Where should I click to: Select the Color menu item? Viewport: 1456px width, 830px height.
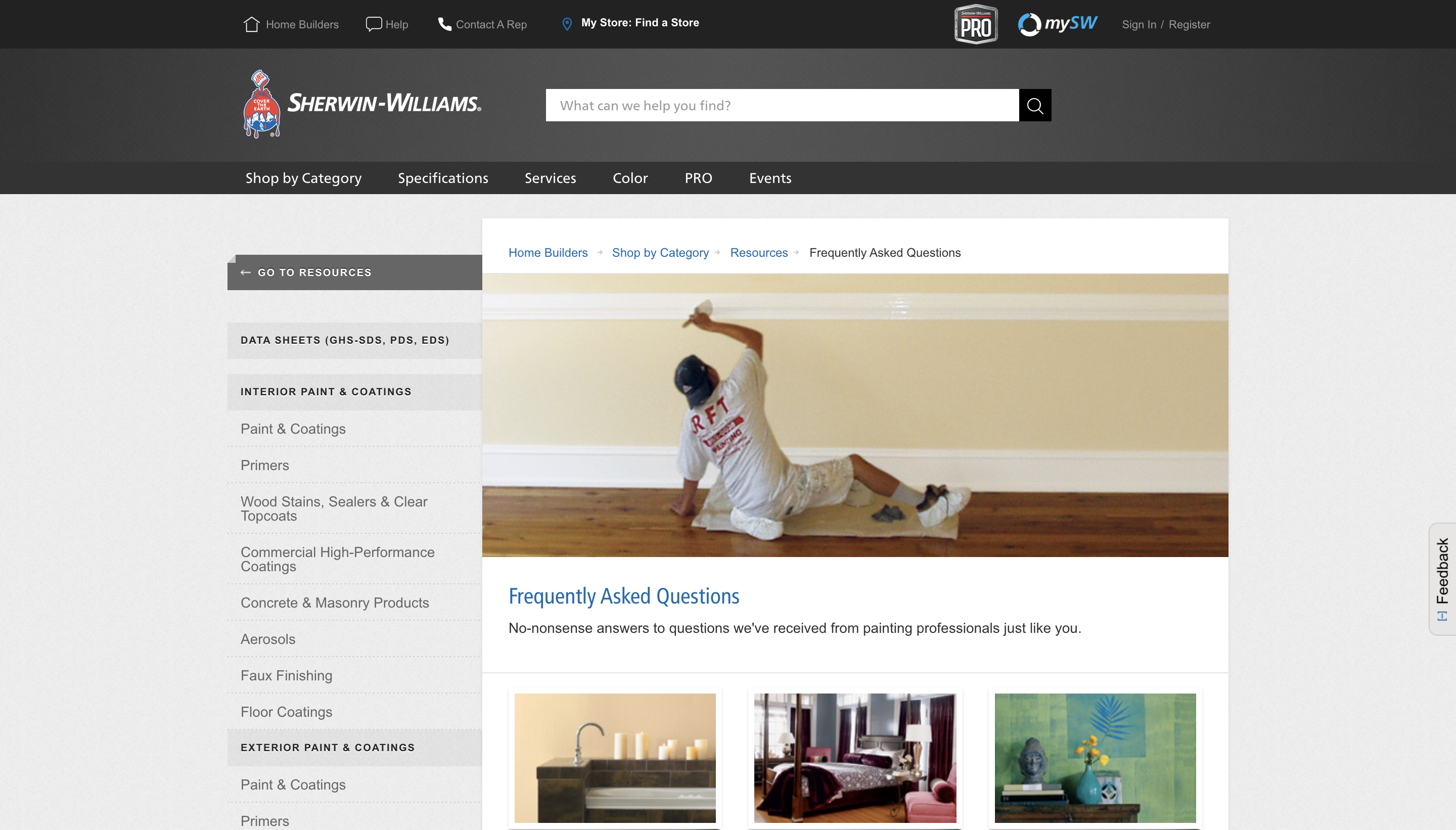pos(629,178)
